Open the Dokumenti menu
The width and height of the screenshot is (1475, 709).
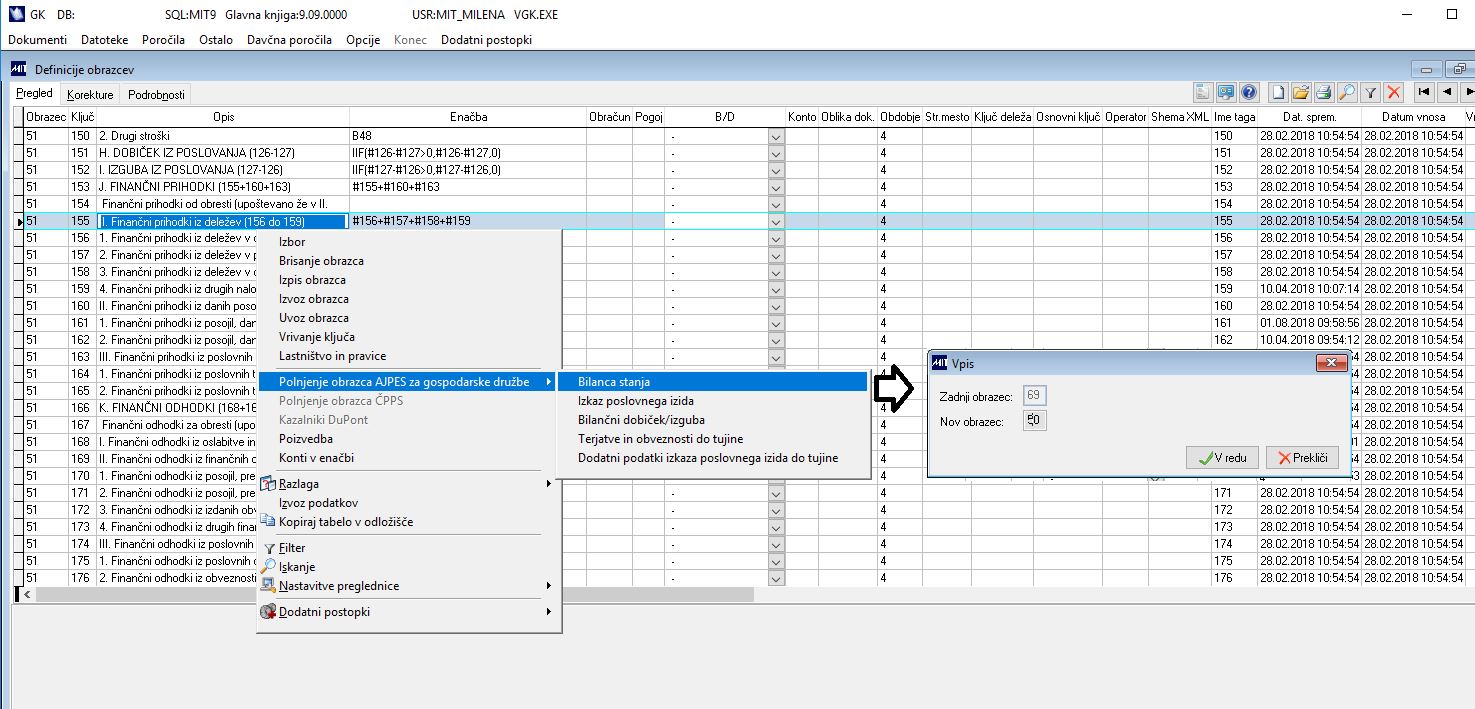tap(38, 40)
